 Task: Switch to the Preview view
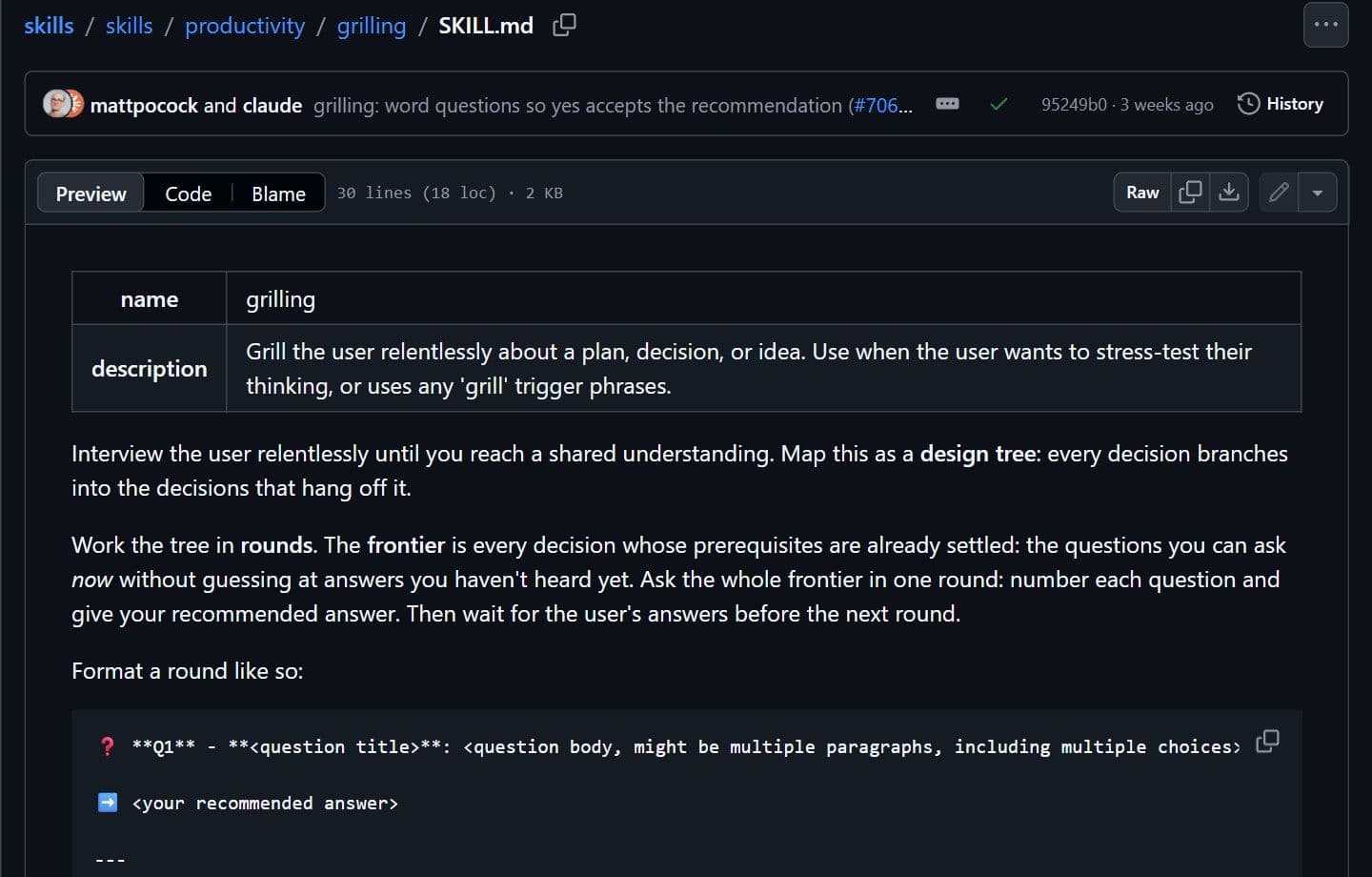pyautogui.click(x=91, y=193)
